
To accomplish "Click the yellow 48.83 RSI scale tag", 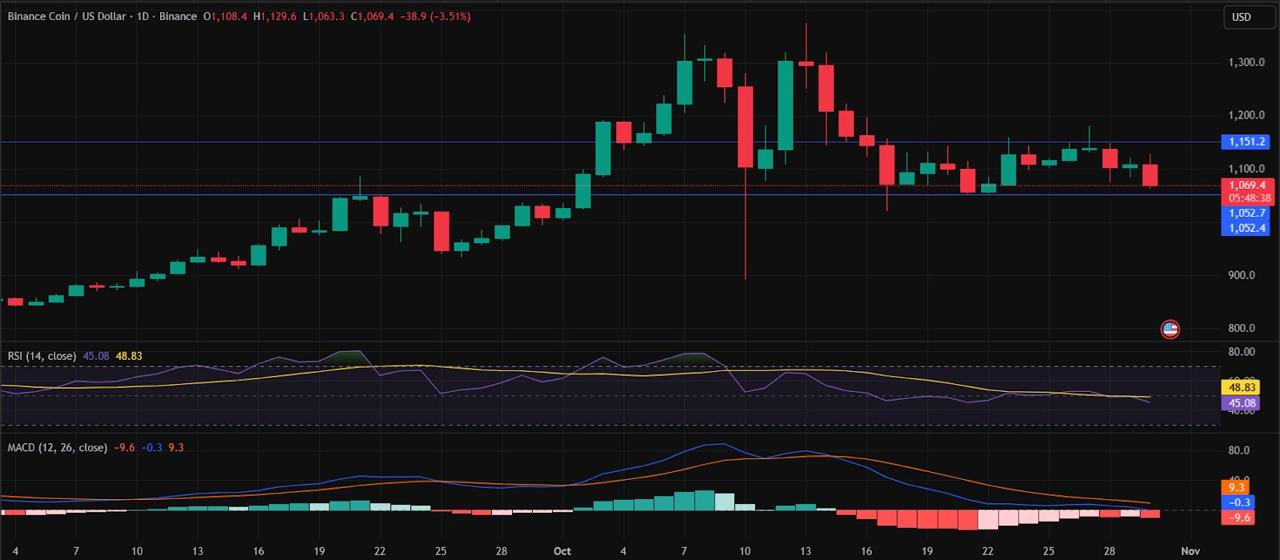I will [1241, 387].
